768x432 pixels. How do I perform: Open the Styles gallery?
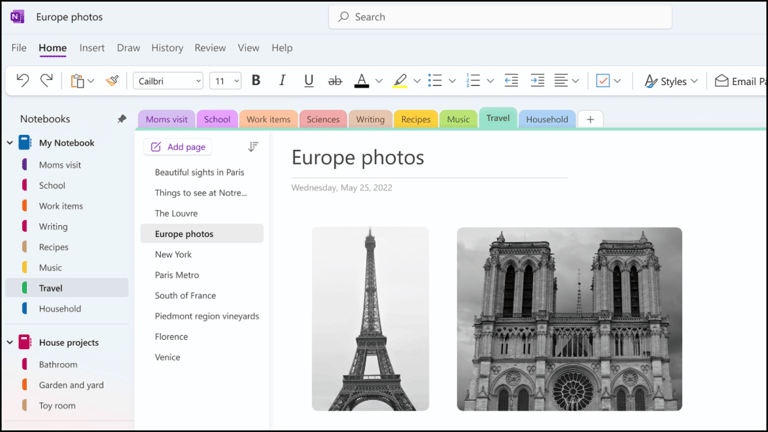click(x=671, y=81)
